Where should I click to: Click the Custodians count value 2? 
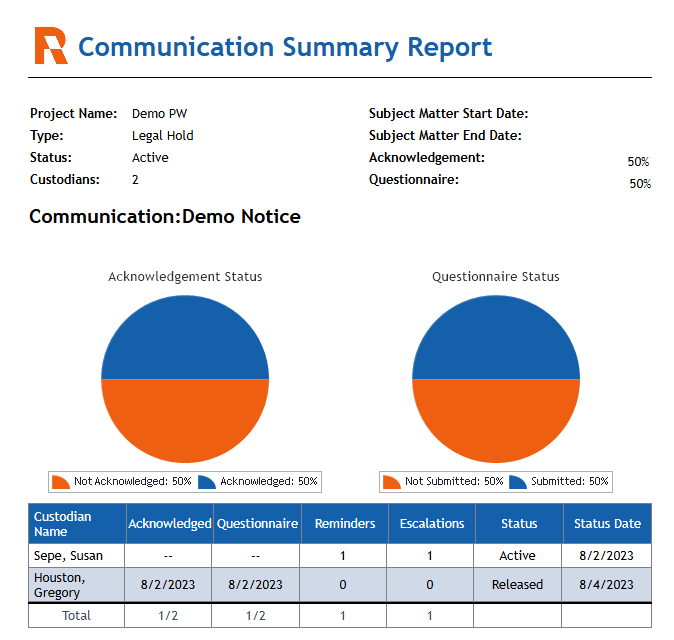point(135,180)
